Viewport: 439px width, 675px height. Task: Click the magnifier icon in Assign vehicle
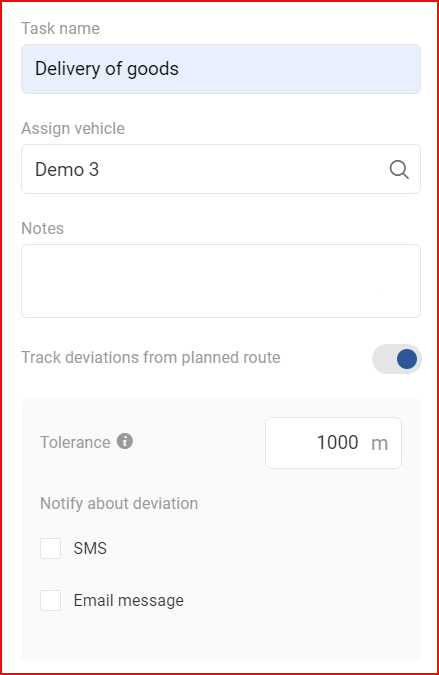(x=399, y=170)
